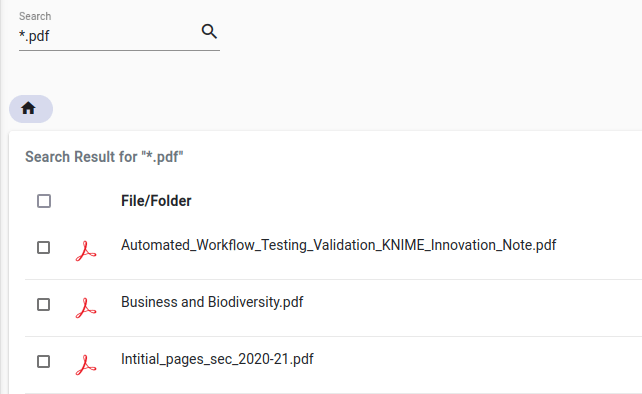Check the Automated_Workflow_Testing_Validation file checkbox

point(43,247)
